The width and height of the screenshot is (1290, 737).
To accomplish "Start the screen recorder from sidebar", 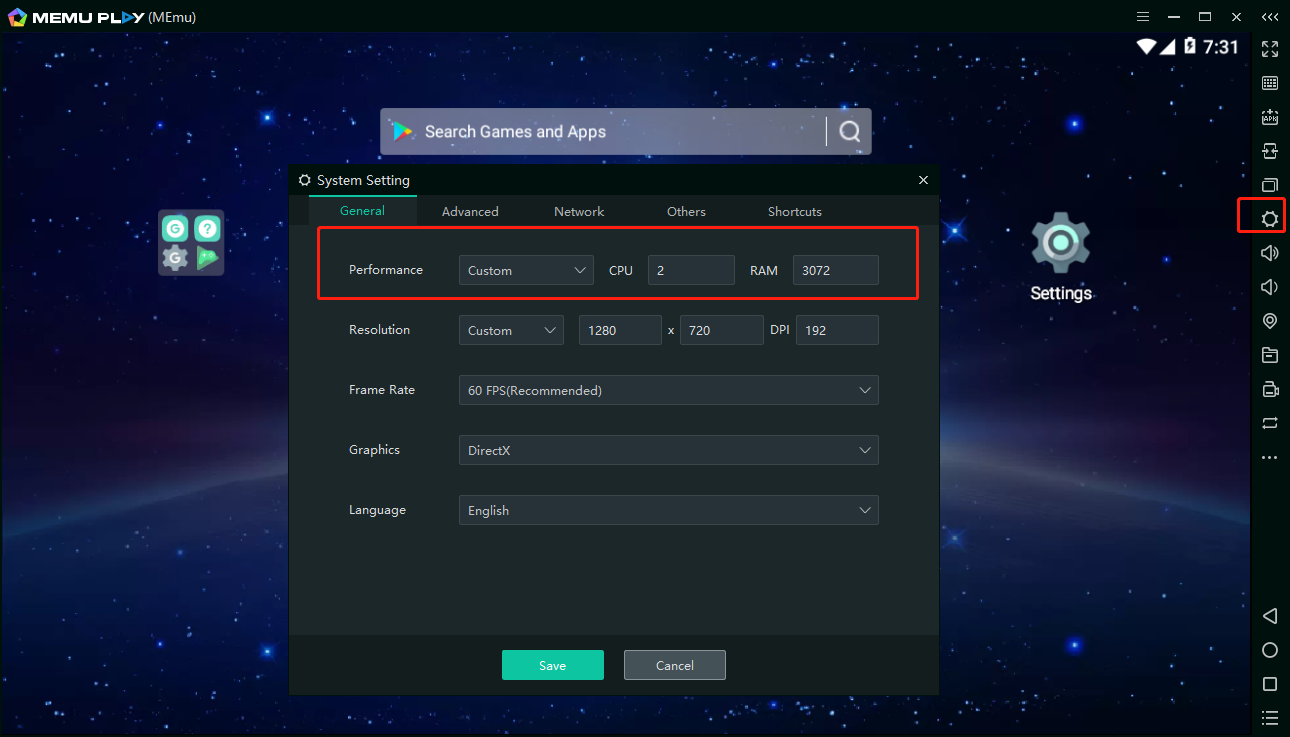I will [1270, 389].
